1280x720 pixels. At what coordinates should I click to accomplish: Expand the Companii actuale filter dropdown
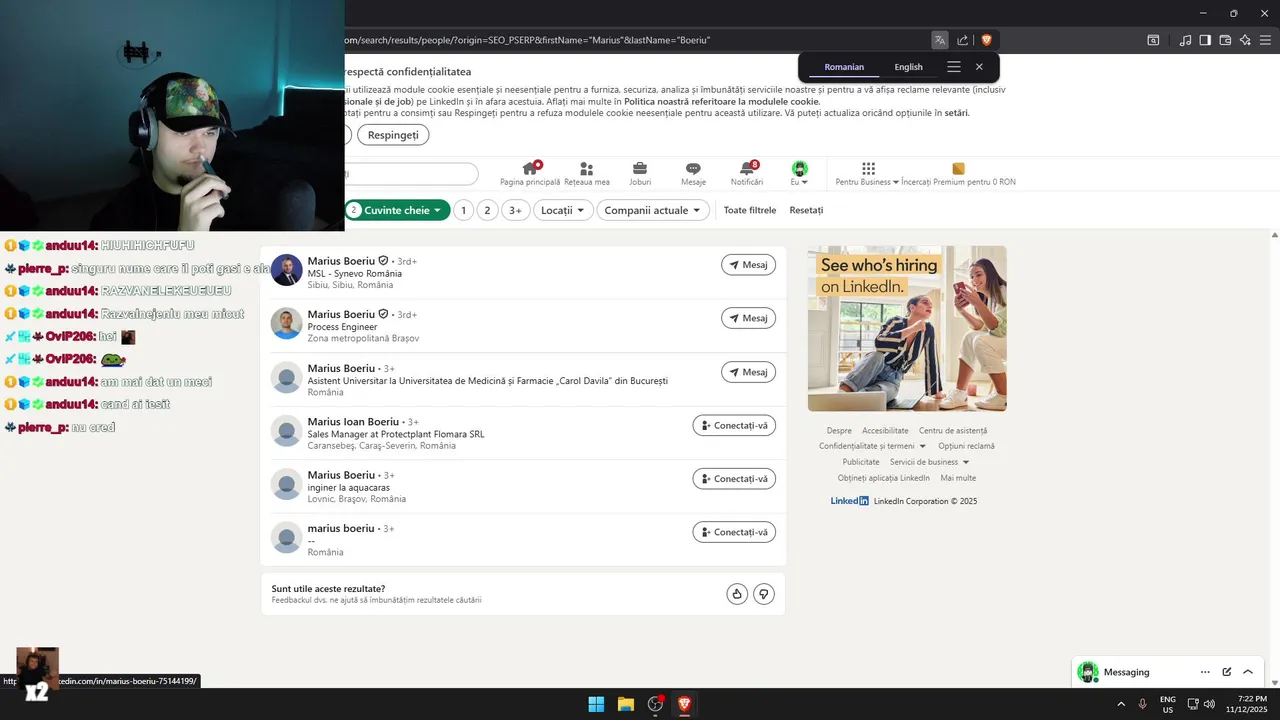(653, 210)
